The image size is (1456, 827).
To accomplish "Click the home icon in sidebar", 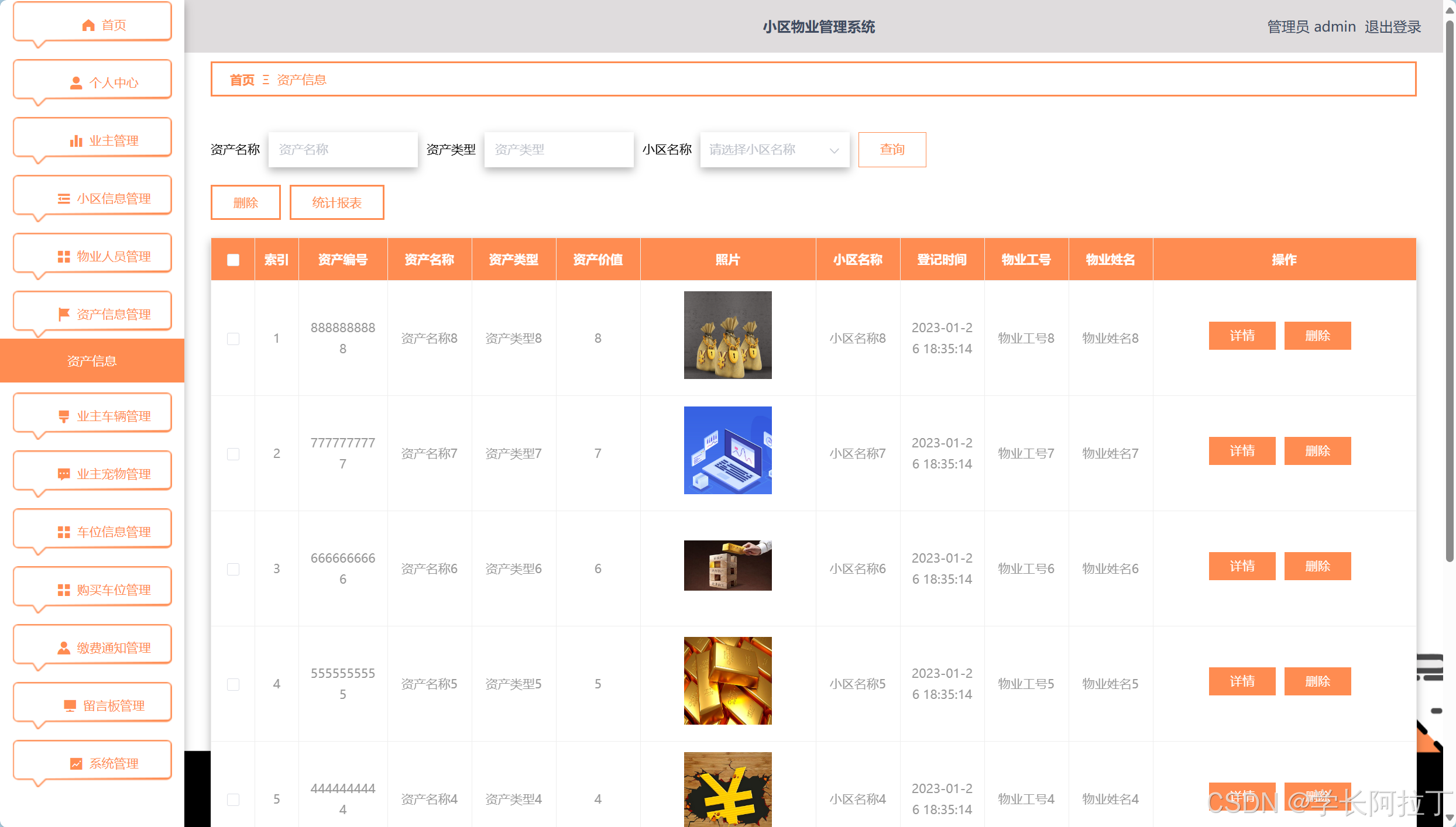I will [88, 25].
